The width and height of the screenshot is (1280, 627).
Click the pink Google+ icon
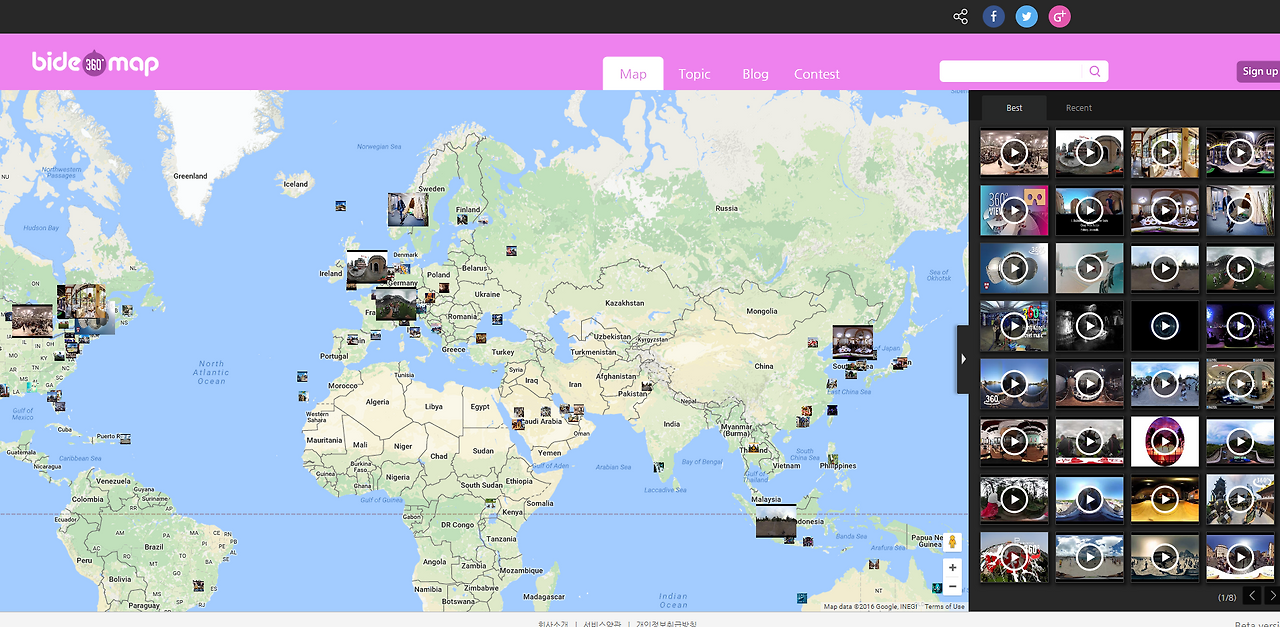[x=1059, y=17]
